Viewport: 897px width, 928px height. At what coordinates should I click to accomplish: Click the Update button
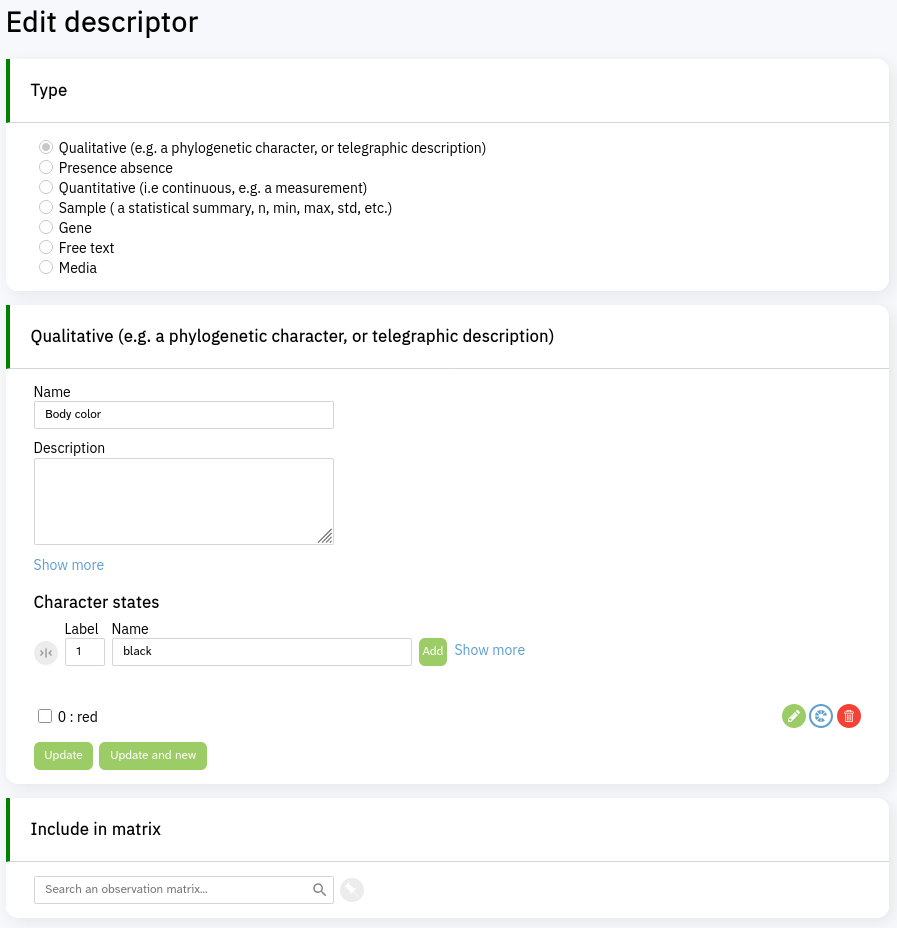tap(64, 756)
